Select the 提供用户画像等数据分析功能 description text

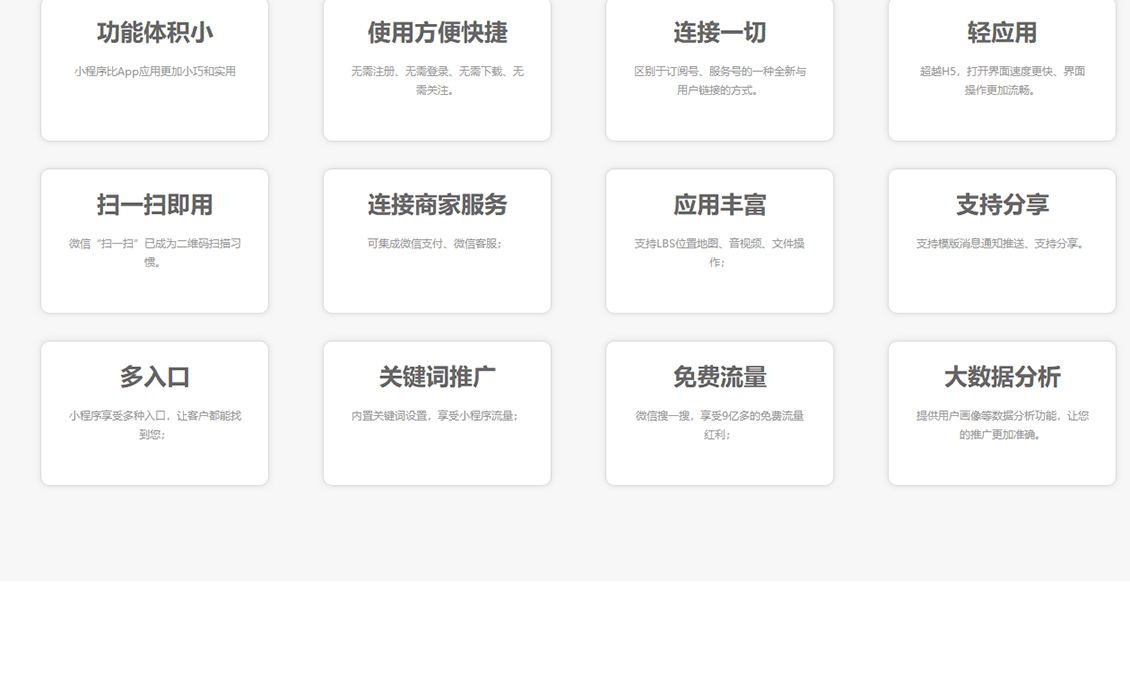pos(1002,425)
